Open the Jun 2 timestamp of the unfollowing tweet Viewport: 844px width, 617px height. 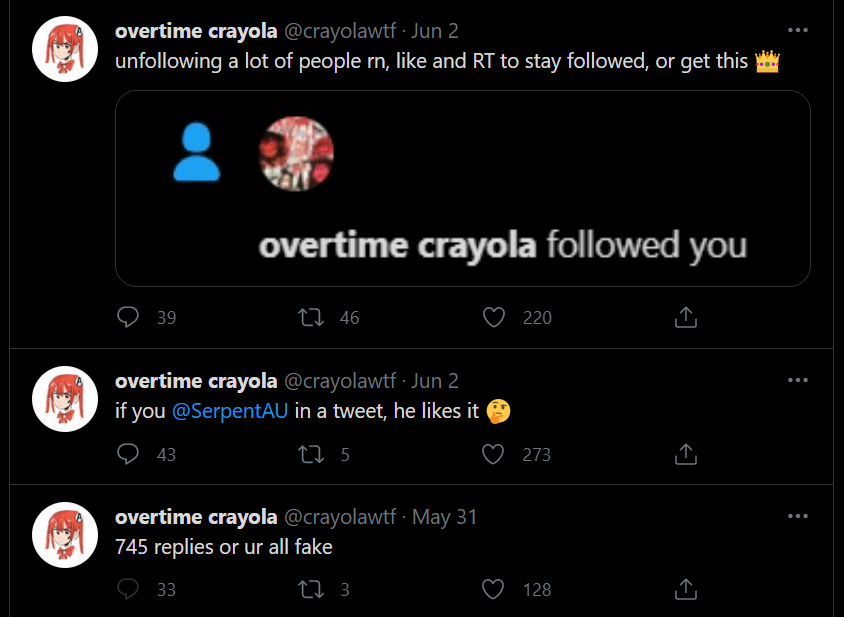point(435,31)
